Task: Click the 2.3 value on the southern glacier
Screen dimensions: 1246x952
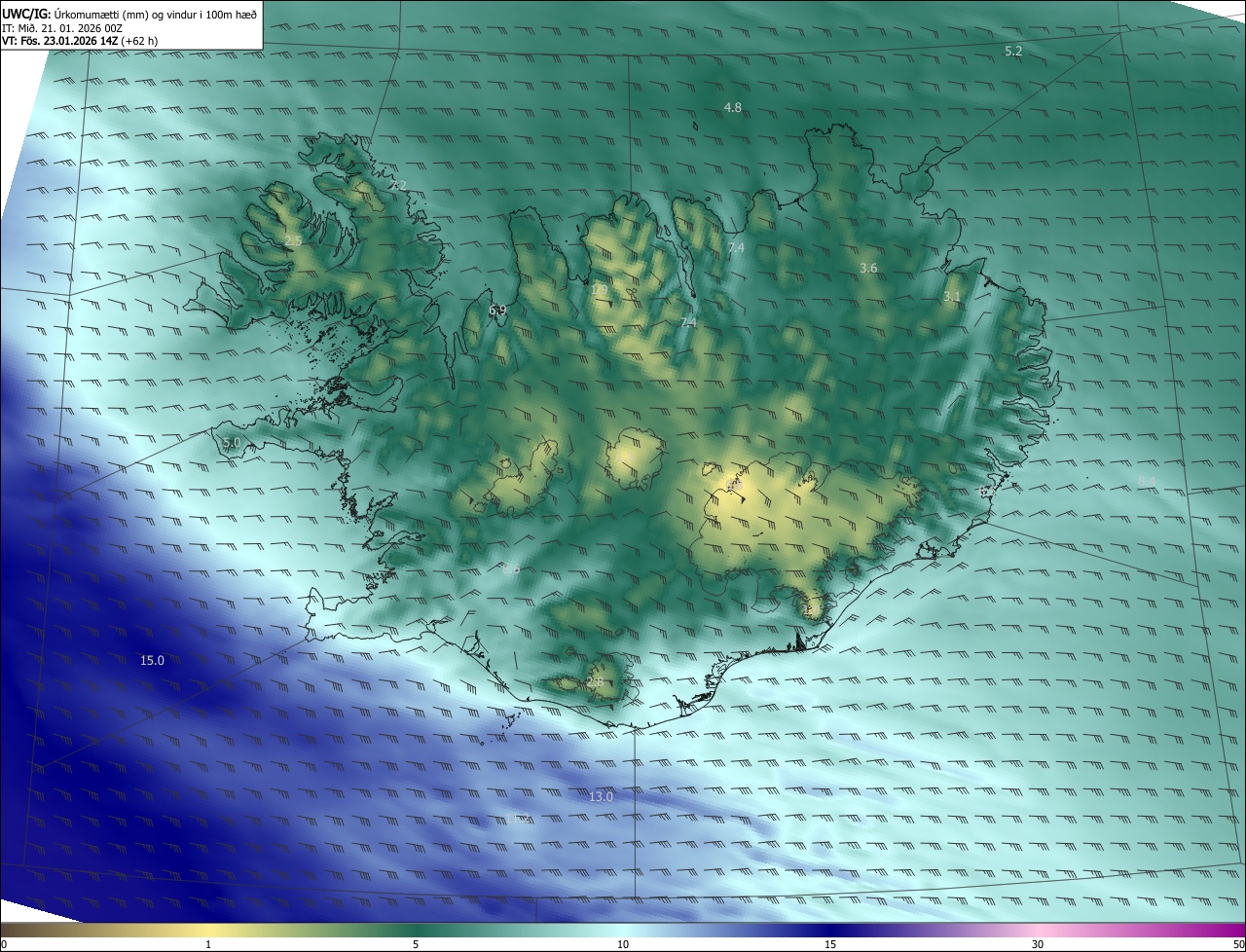Action: pos(595,682)
